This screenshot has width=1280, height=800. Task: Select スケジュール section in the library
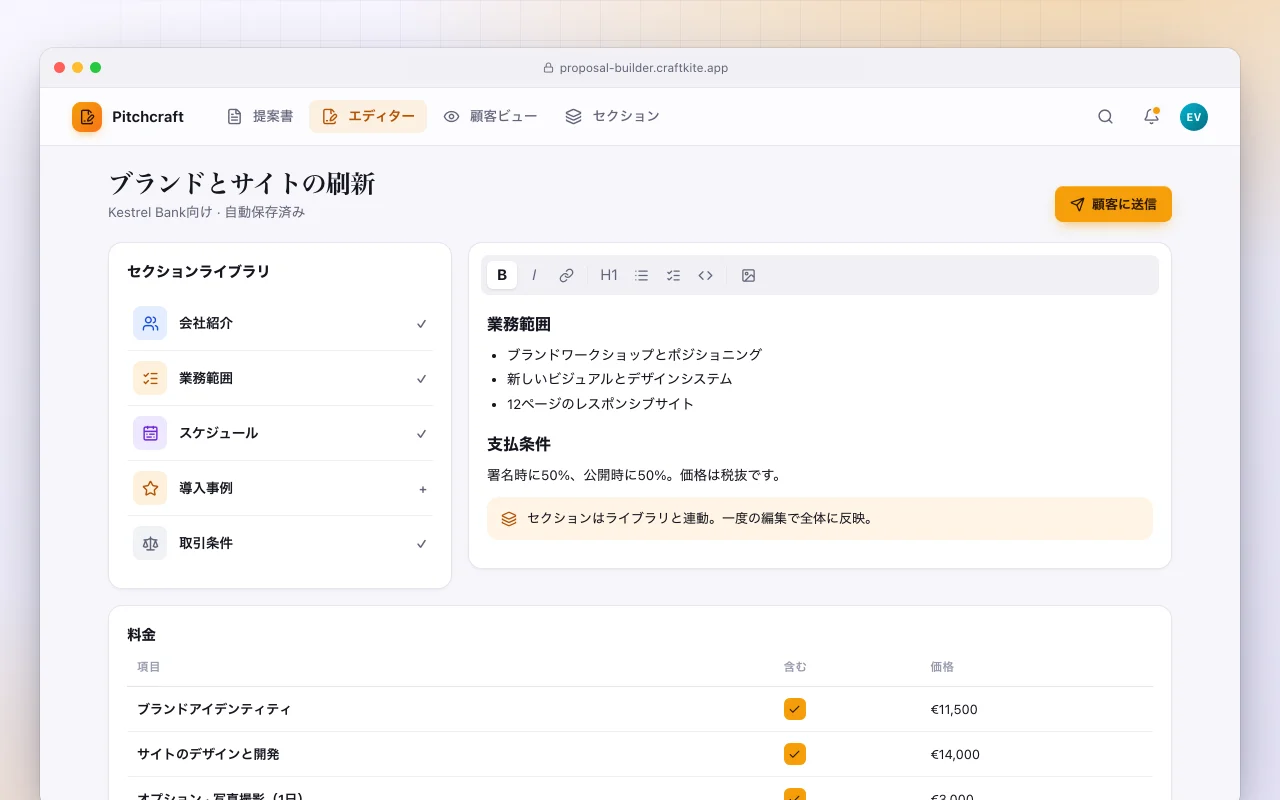pyautogui.click(x=280, y=433)
